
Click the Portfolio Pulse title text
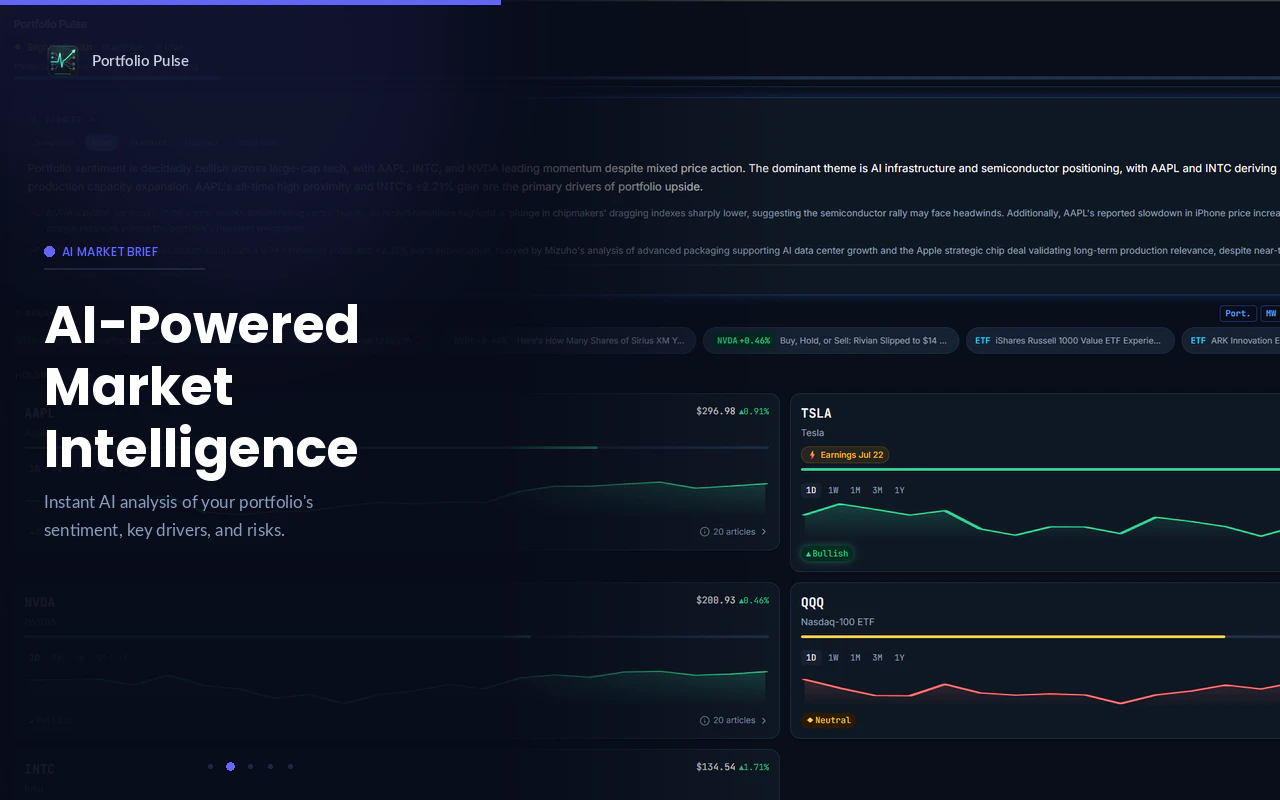140,61
